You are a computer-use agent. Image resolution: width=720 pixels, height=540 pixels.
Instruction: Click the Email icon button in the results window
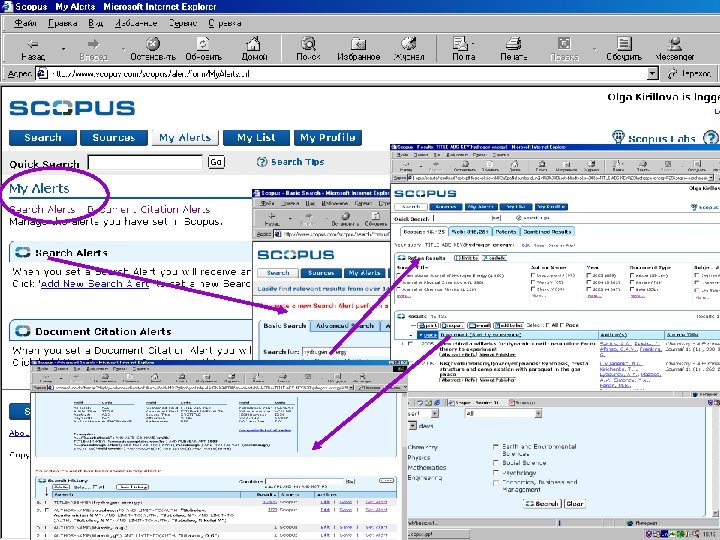click(x=479, y=325)
